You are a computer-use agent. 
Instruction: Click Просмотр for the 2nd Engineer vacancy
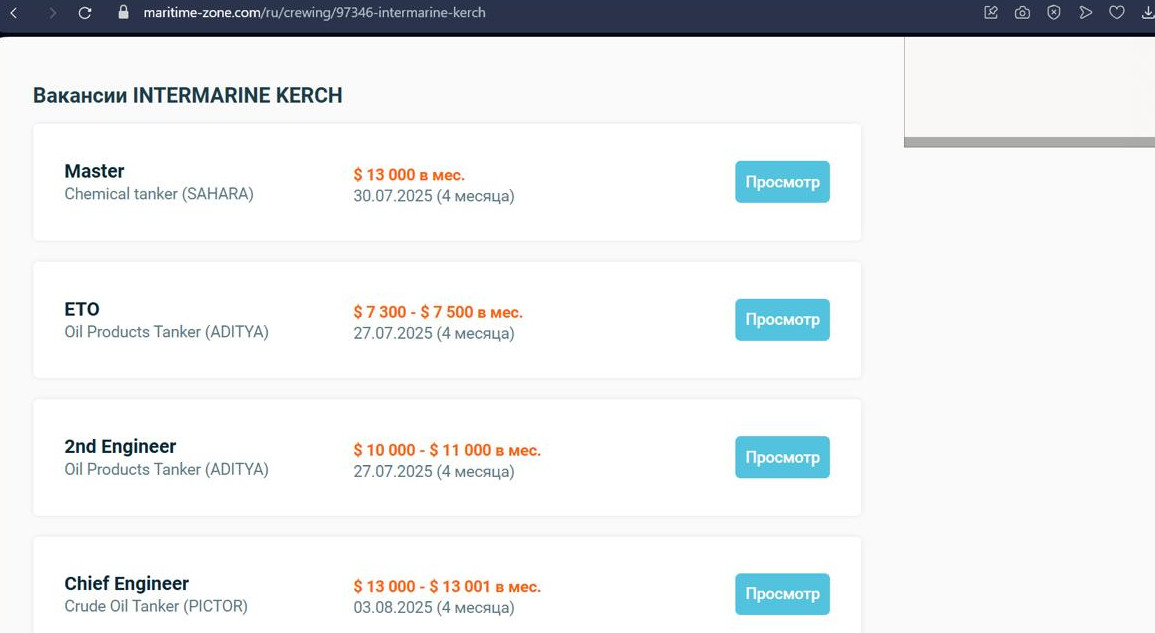782,457
